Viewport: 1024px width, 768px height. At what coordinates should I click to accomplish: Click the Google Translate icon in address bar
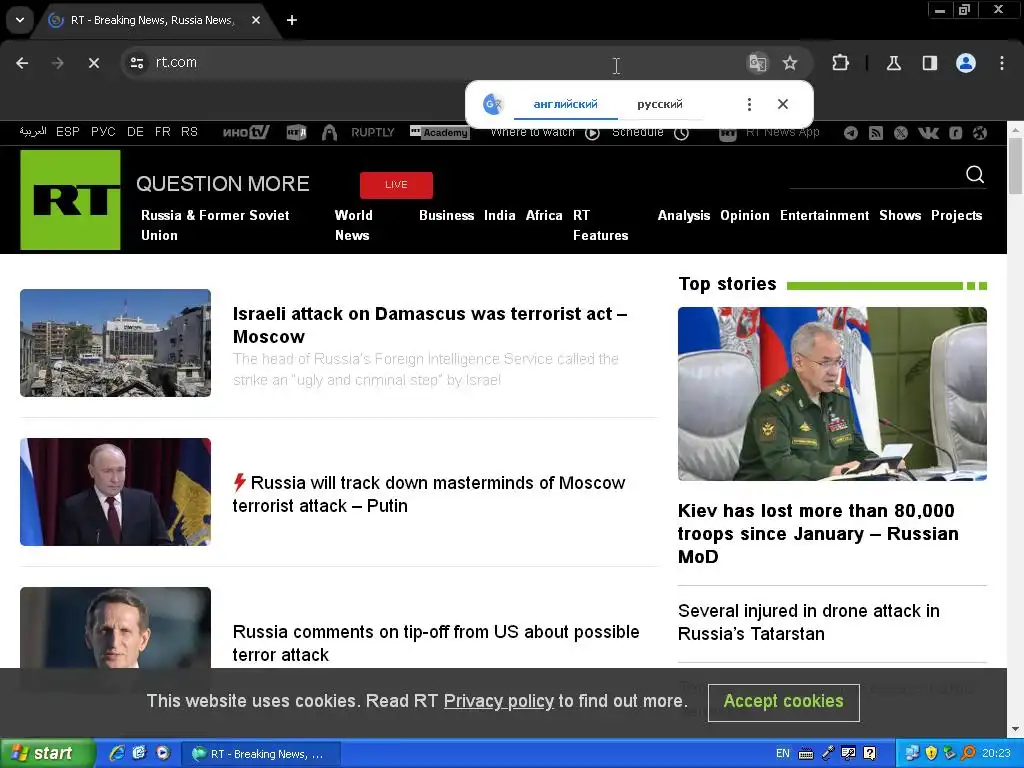point(757,63)
